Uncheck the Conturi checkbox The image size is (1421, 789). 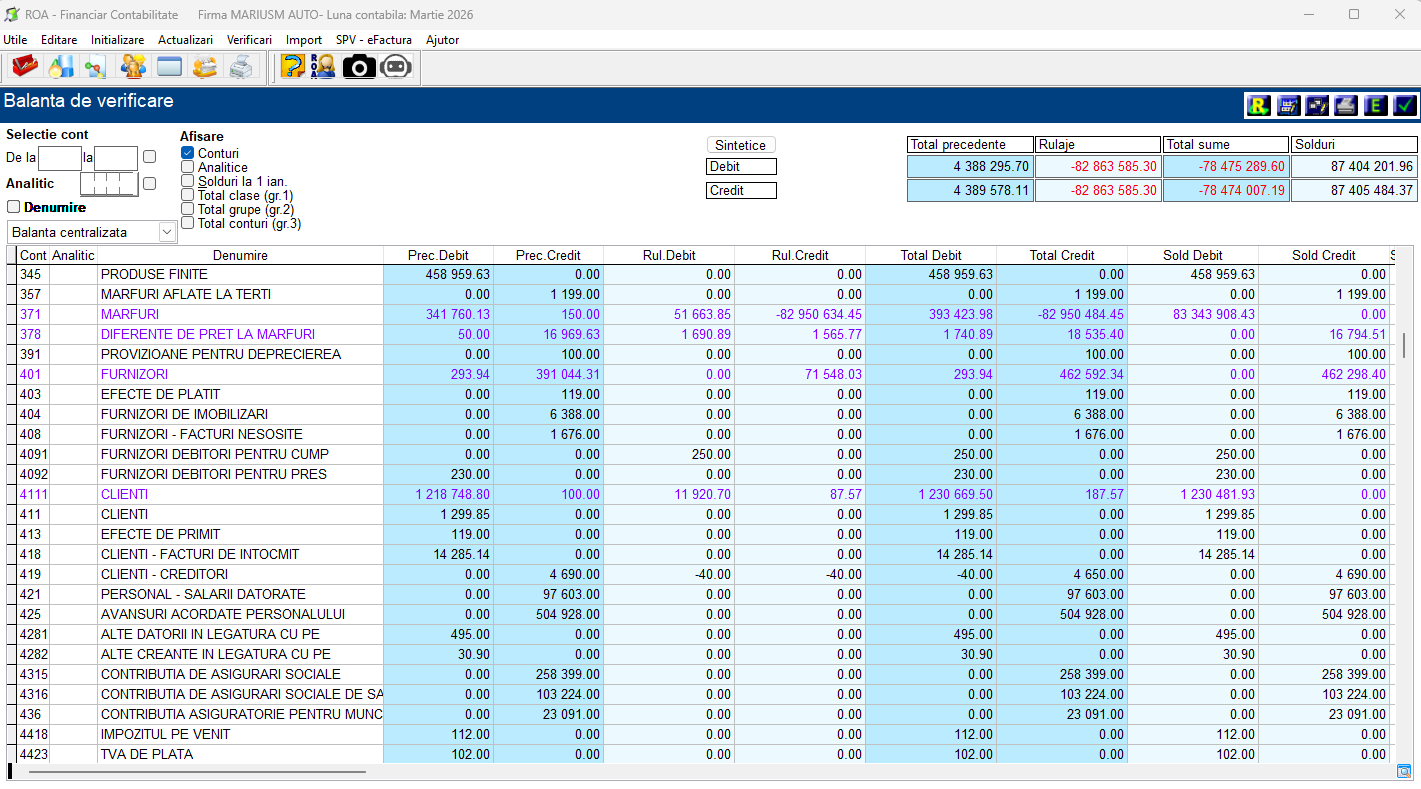(187, 153)
